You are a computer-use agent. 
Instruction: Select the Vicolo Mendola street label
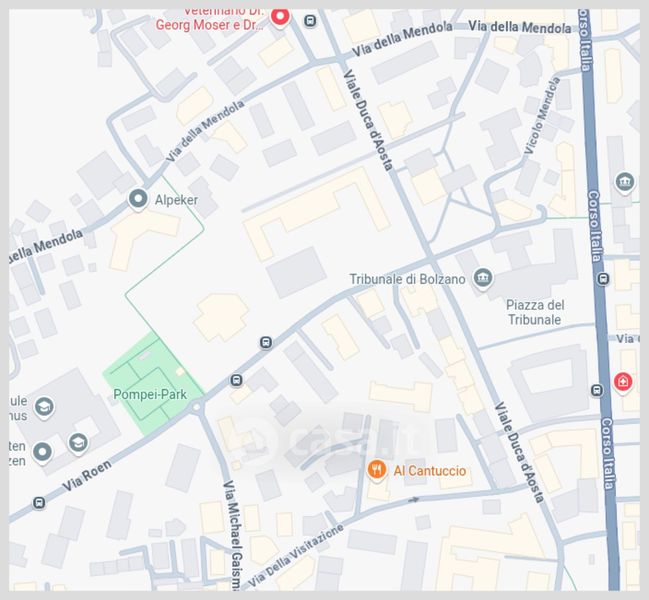point(542,115)
